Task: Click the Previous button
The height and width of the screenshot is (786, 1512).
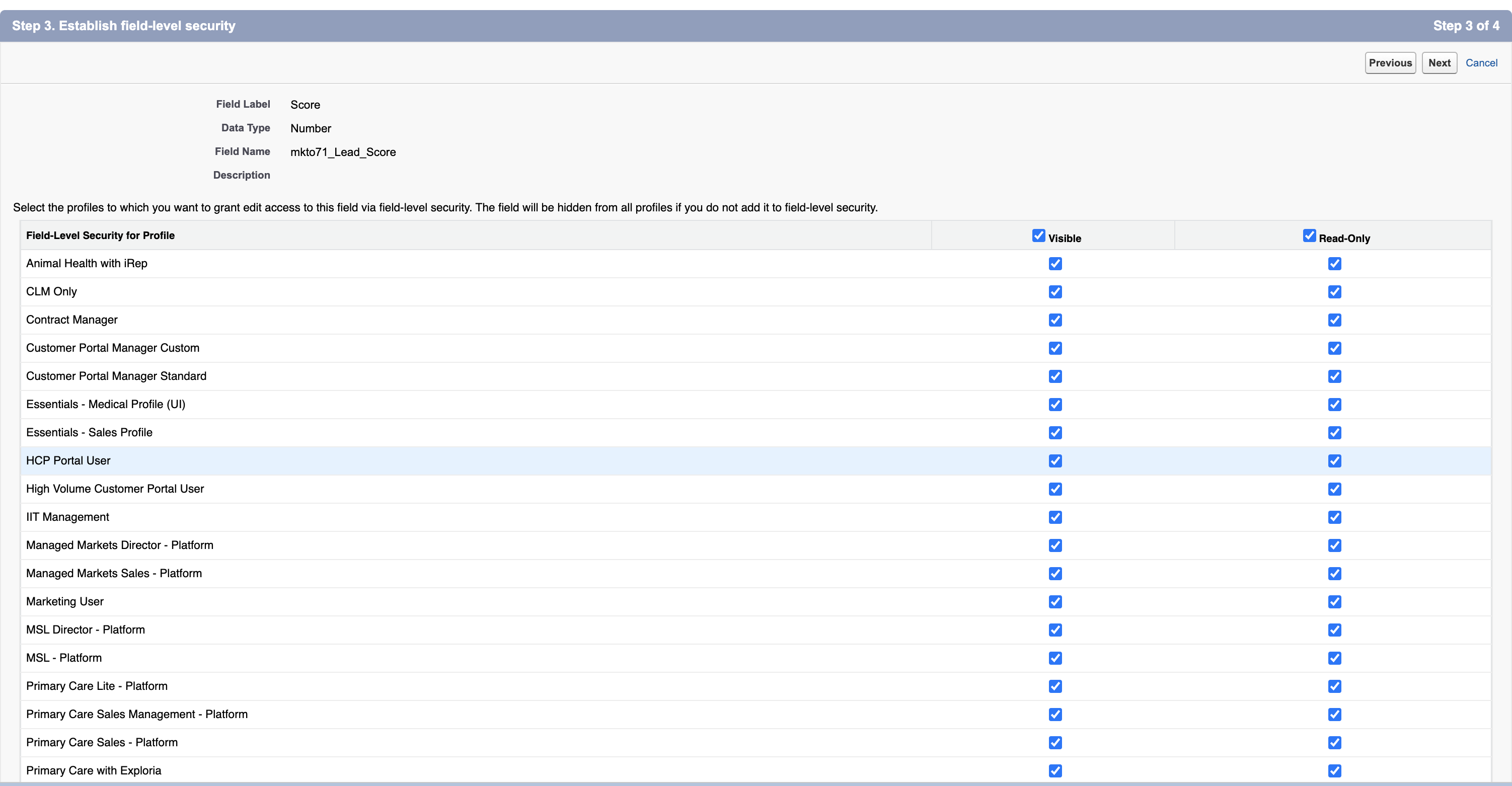Action: [x=1389, y=63]
